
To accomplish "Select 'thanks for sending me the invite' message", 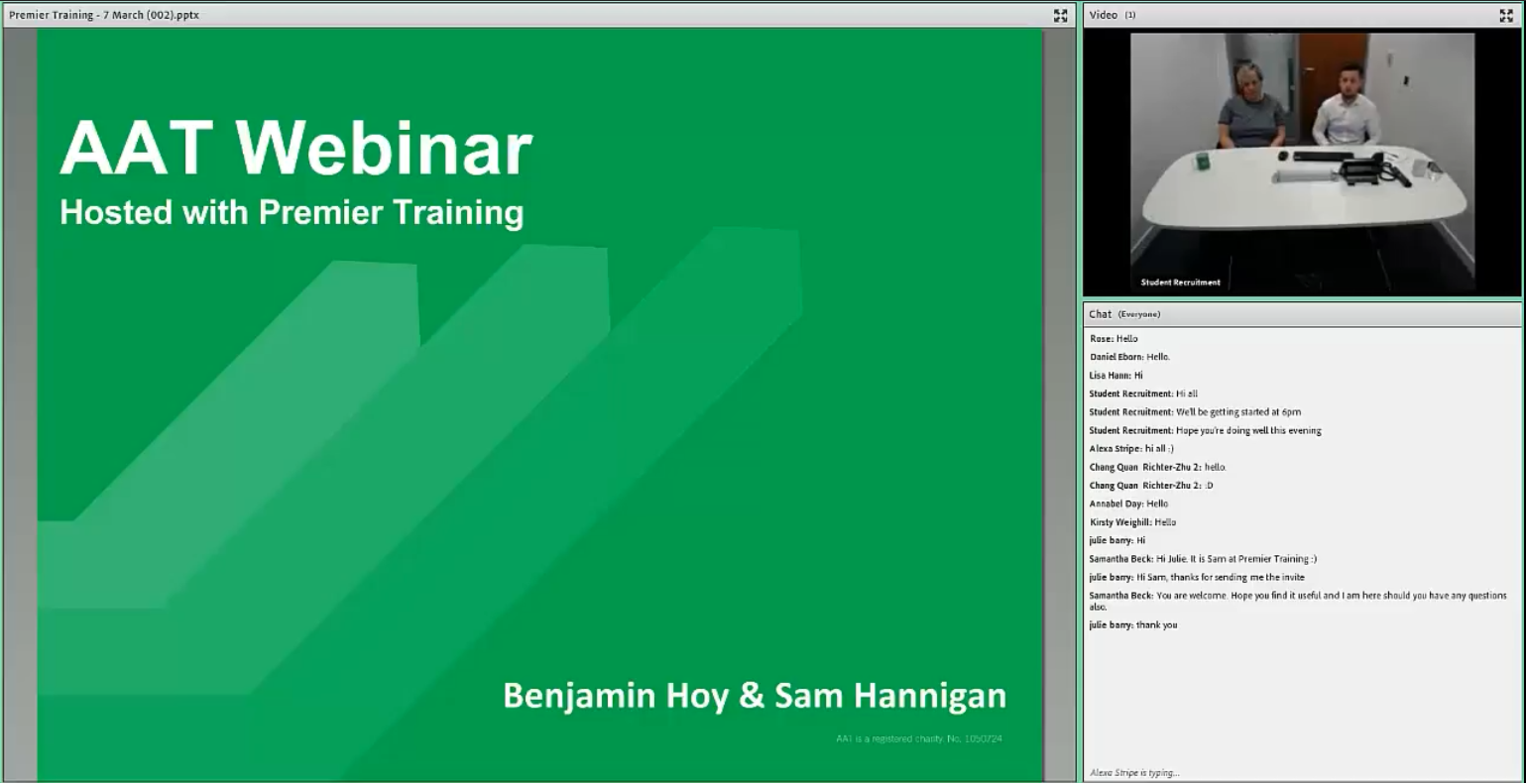I will 1197,578.
